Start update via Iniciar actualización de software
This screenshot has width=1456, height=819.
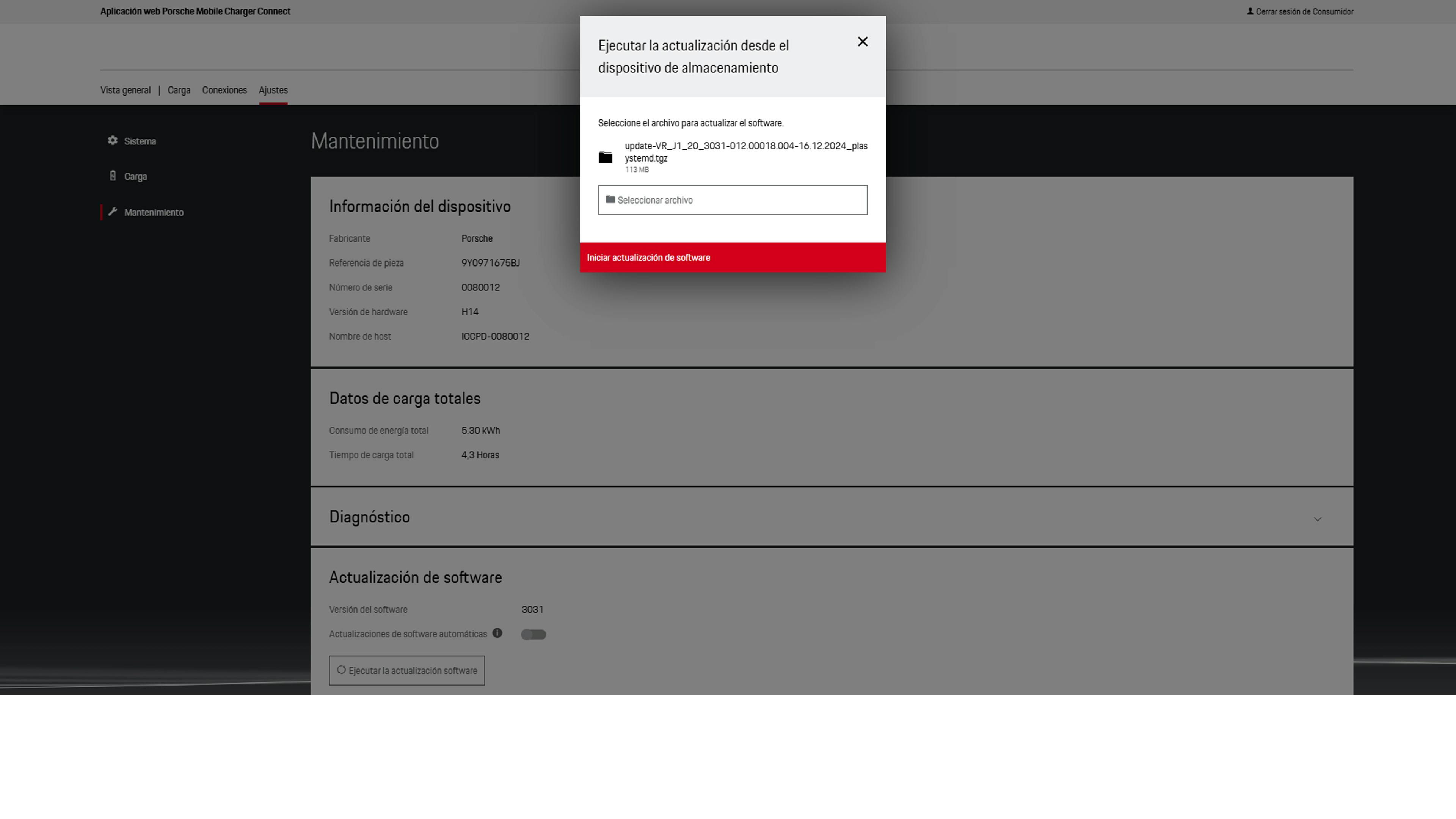click(x=733, y=258)
